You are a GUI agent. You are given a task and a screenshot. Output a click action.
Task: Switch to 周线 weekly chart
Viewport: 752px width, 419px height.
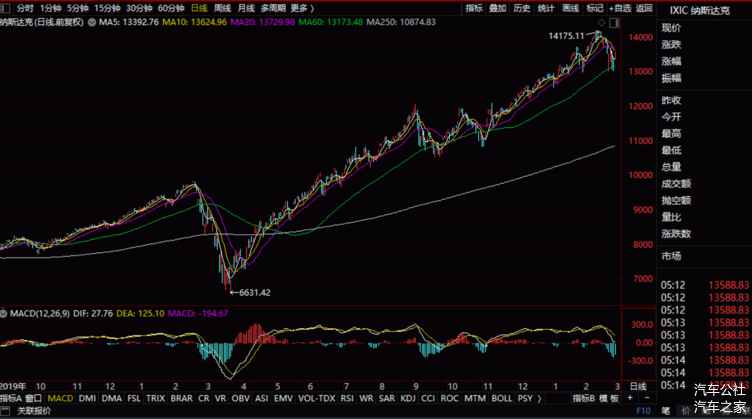point(223,8)
